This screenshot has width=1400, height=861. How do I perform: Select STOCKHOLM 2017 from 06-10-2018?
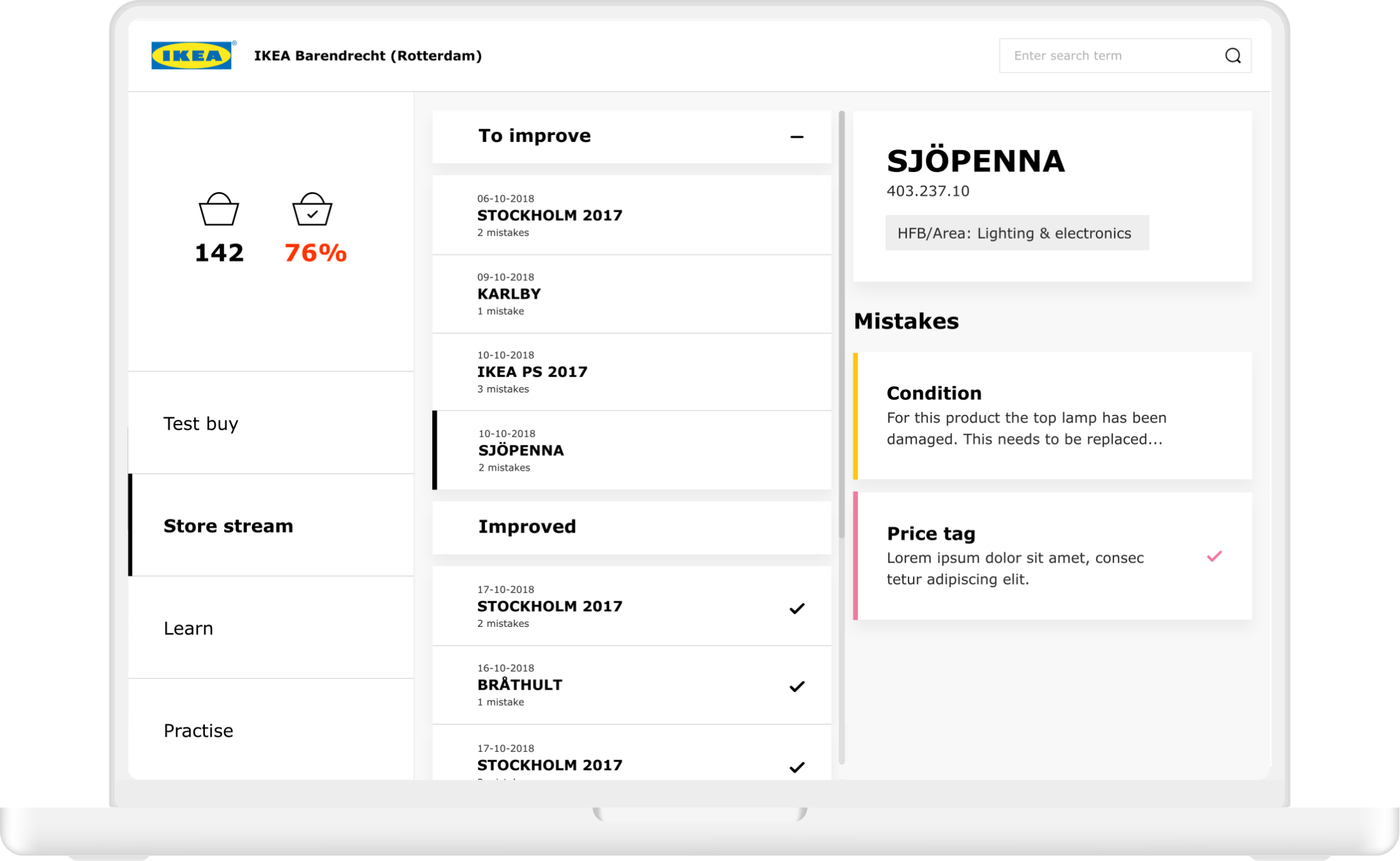(x=632, y=215)
